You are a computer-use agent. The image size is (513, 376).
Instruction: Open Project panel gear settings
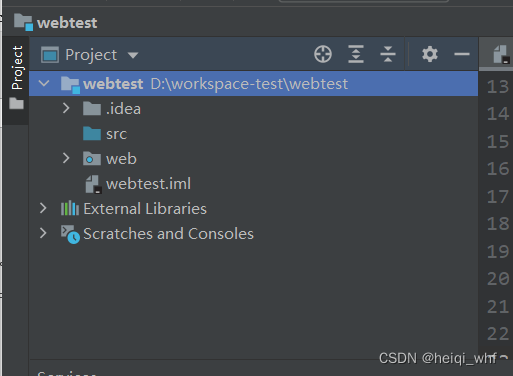(430, 54)
